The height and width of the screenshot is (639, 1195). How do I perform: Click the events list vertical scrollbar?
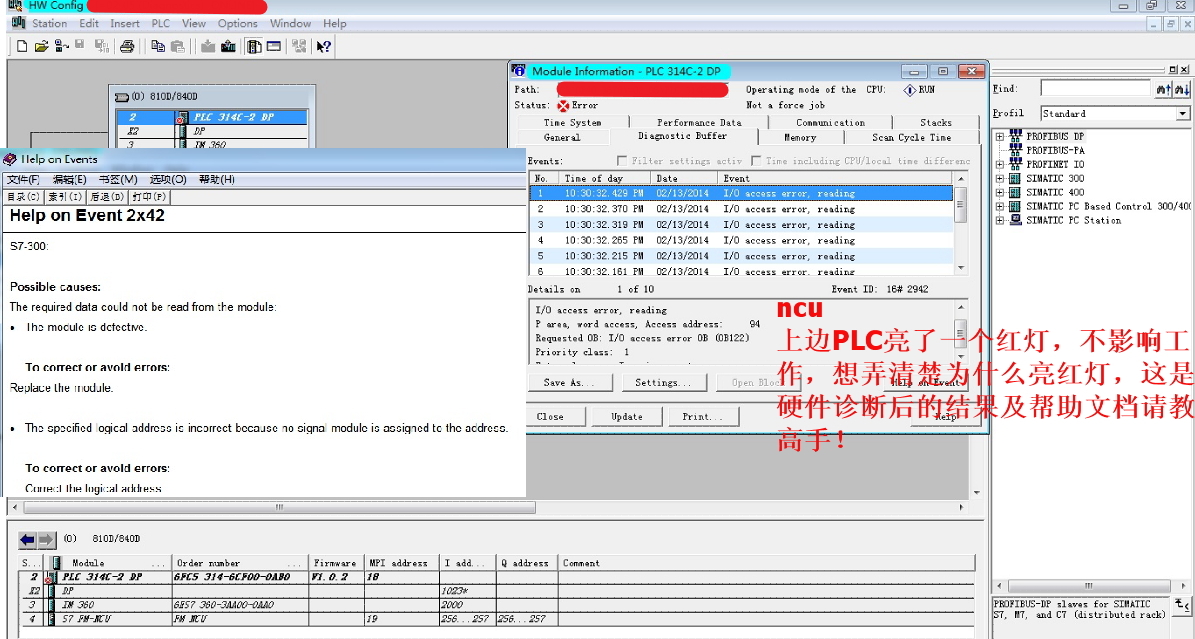click(961, 223)
